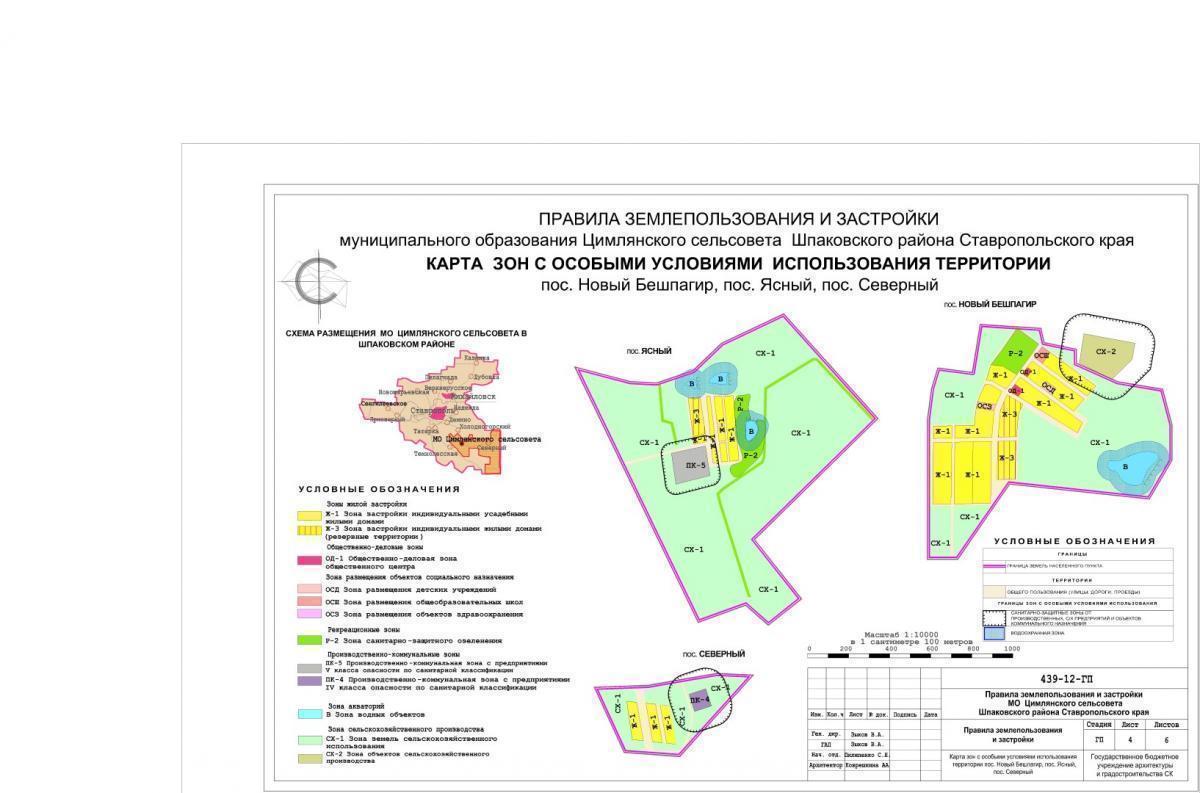Click the olive СХ-2 zone in Новый Бешпагир
The width and height of the screenshot is (1200, 793).
(x=1105, y=354)
